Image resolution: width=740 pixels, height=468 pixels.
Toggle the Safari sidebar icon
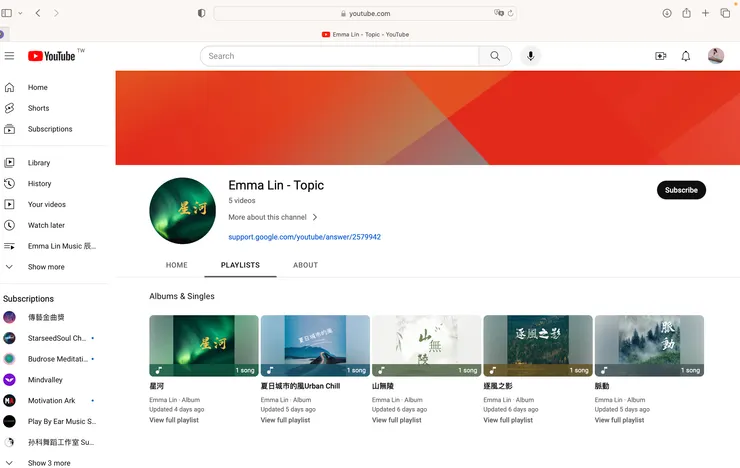pyautogui.click(x=7, y=13)
